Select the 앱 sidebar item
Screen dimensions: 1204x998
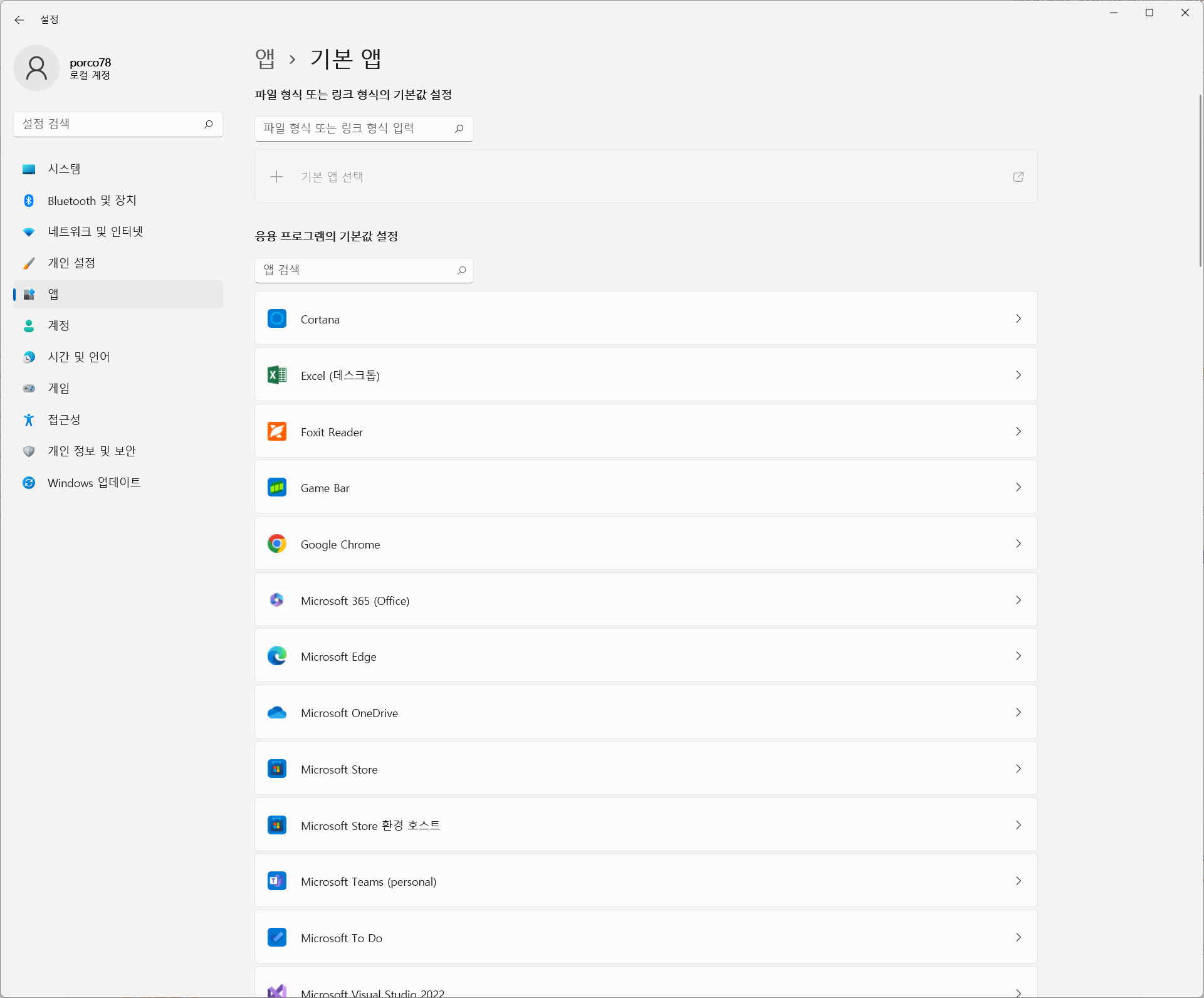[x=118, y=295]
